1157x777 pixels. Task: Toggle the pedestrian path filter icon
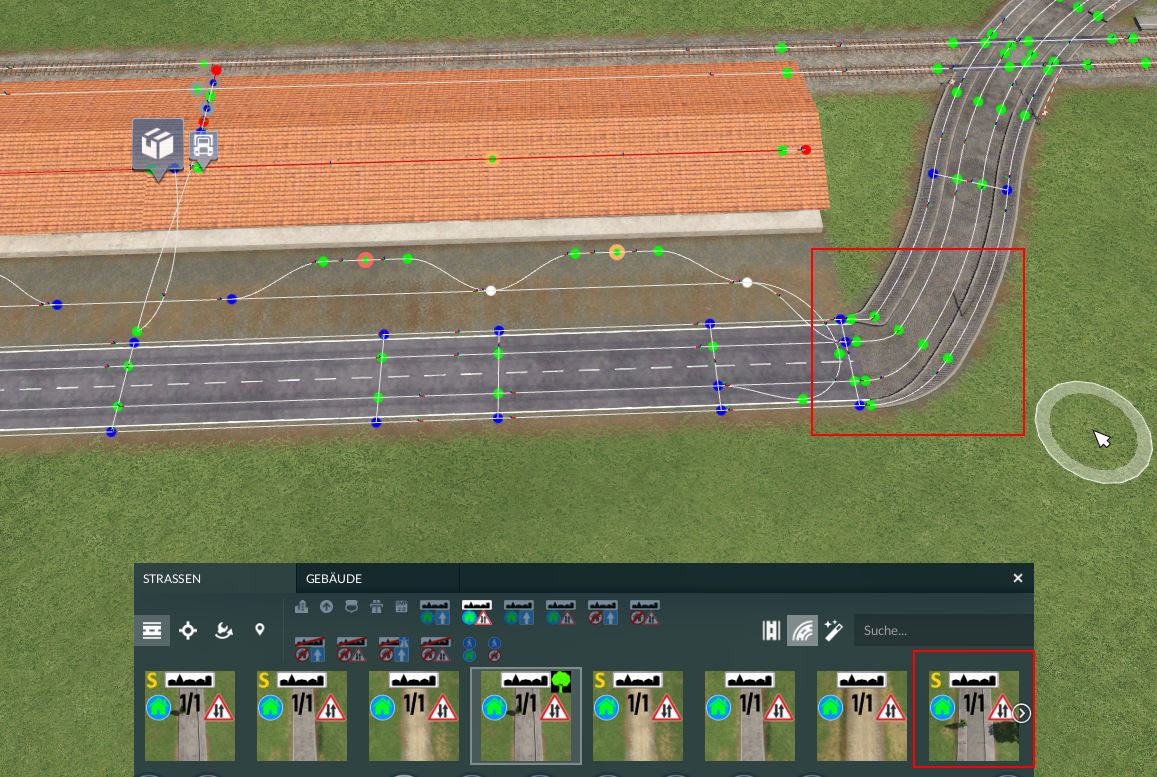tap(469, 649)
